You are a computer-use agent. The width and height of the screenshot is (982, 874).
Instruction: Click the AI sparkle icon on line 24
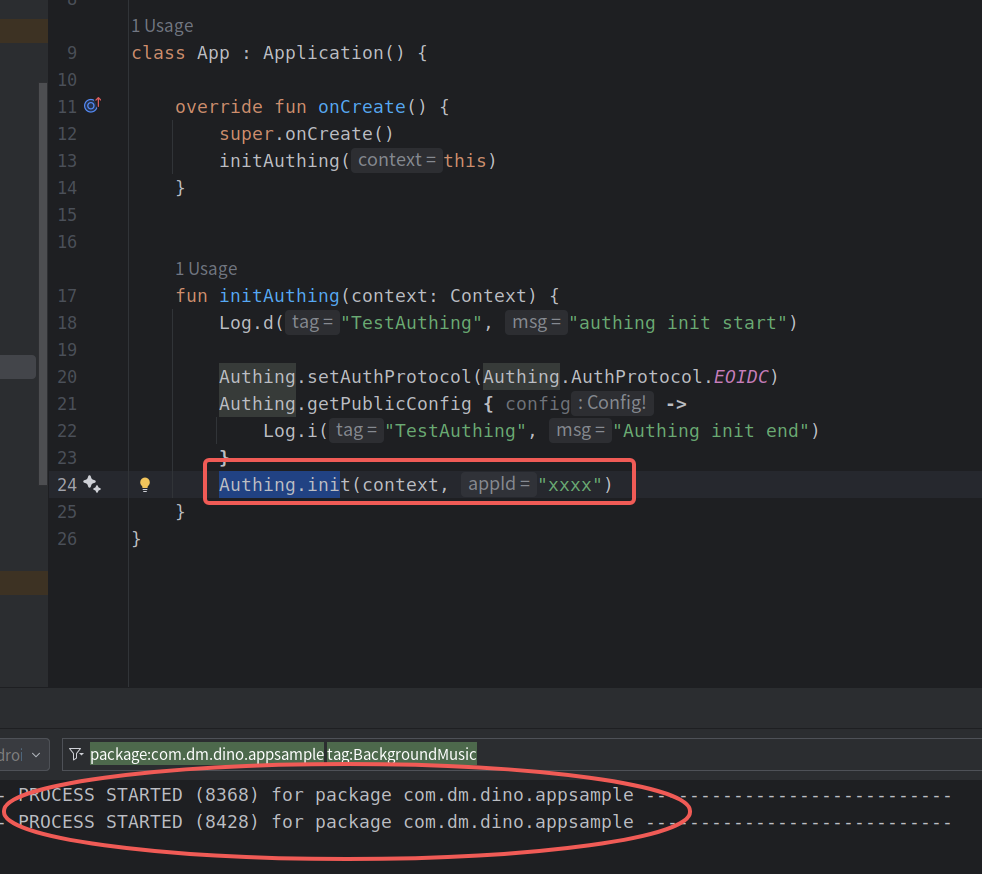click(x=92, y=485)
